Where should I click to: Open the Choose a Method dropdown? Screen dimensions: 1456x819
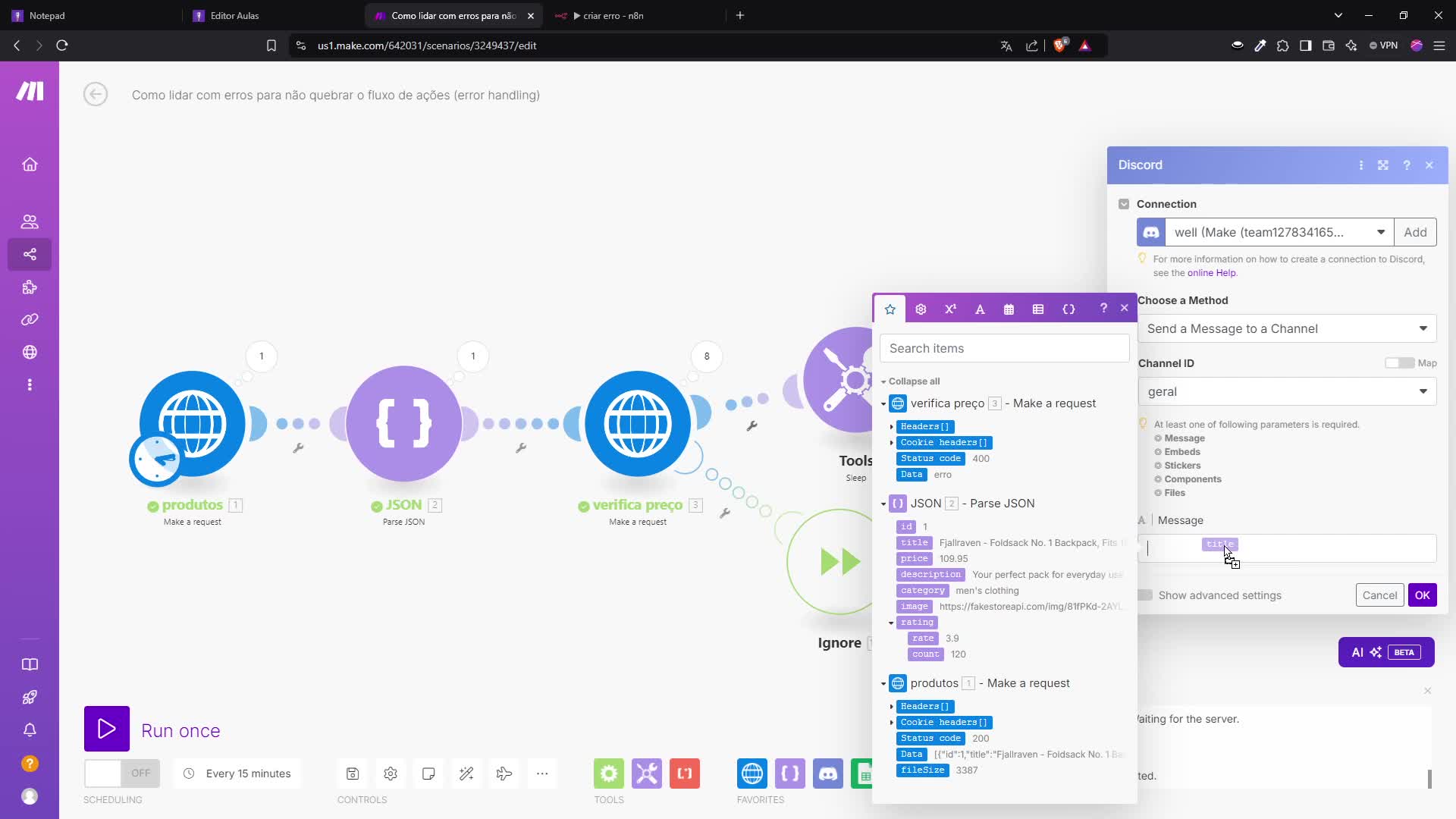[1287, 328]
